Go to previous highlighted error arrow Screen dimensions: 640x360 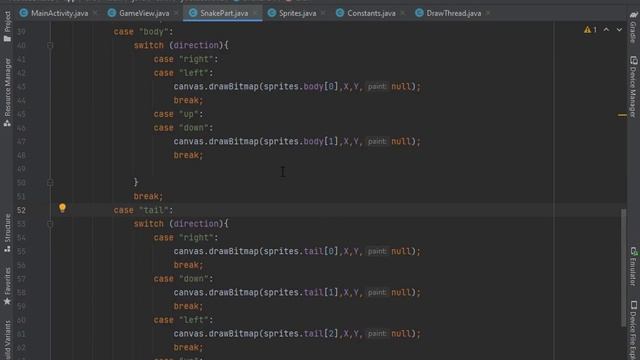coord(606,30)
